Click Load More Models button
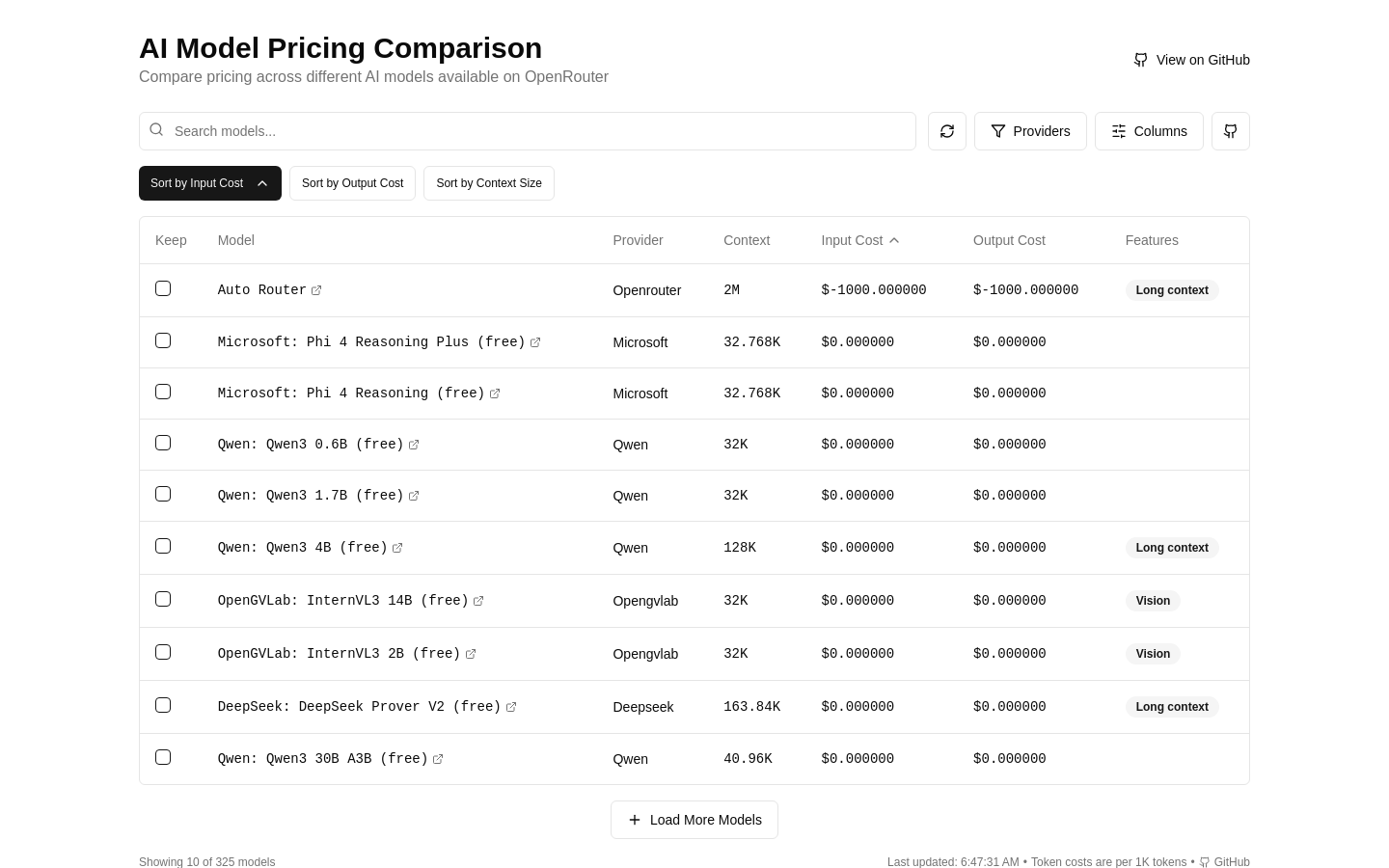Image resolution: width=1389 pixels, height=868 pixels. point(694,820)
